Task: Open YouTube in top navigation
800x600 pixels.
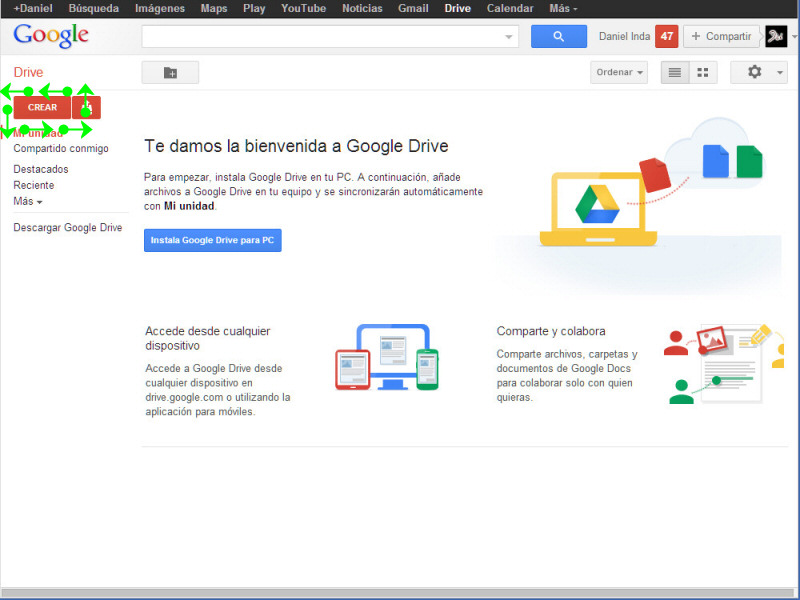Action: click(x=304, y=9)
